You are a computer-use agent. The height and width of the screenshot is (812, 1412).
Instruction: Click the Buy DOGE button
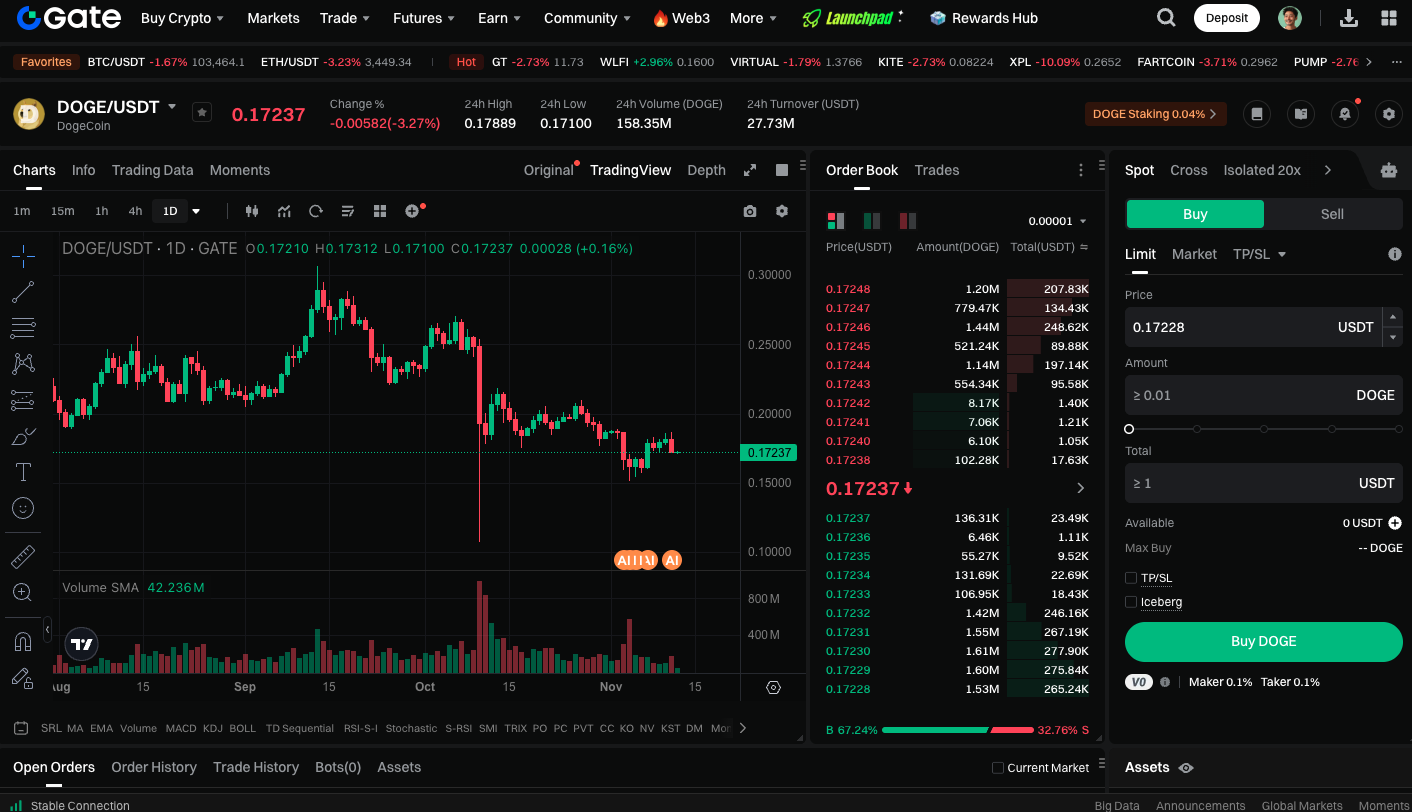point(1264,642)
